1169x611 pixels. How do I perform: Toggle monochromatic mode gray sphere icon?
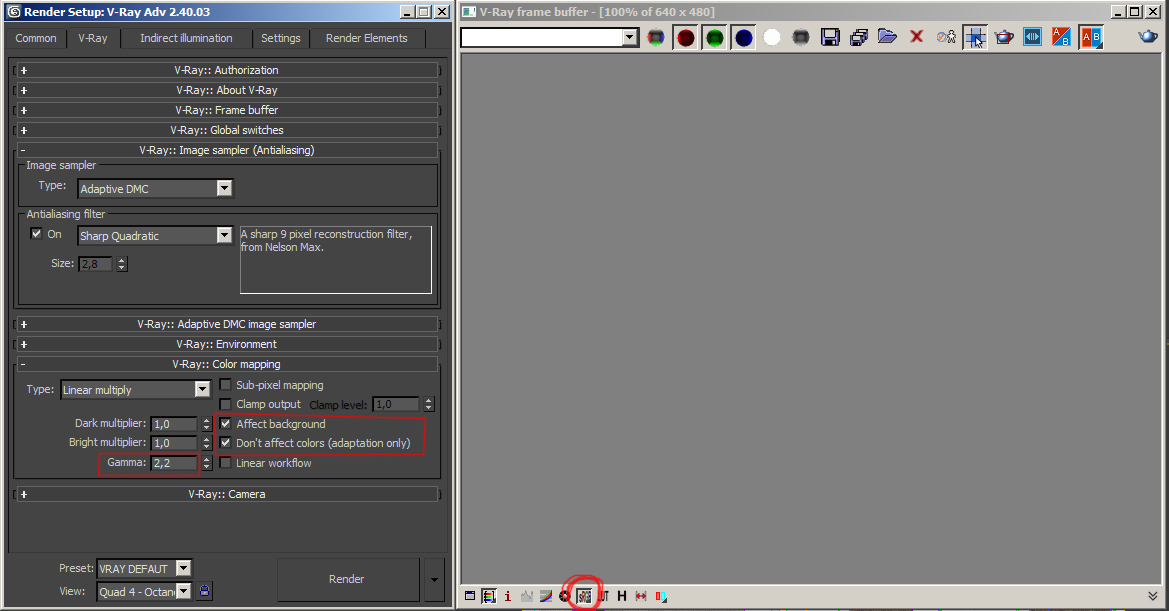[x=801, y=37]
